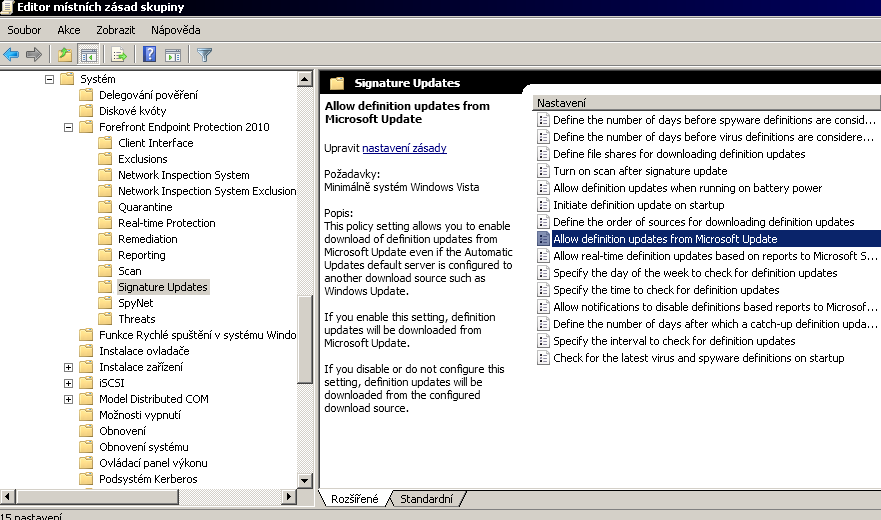Select the Podsystém Kerberos tree item
The width and height of the screenshot is (881, 520).
click(x=148, y=479)
